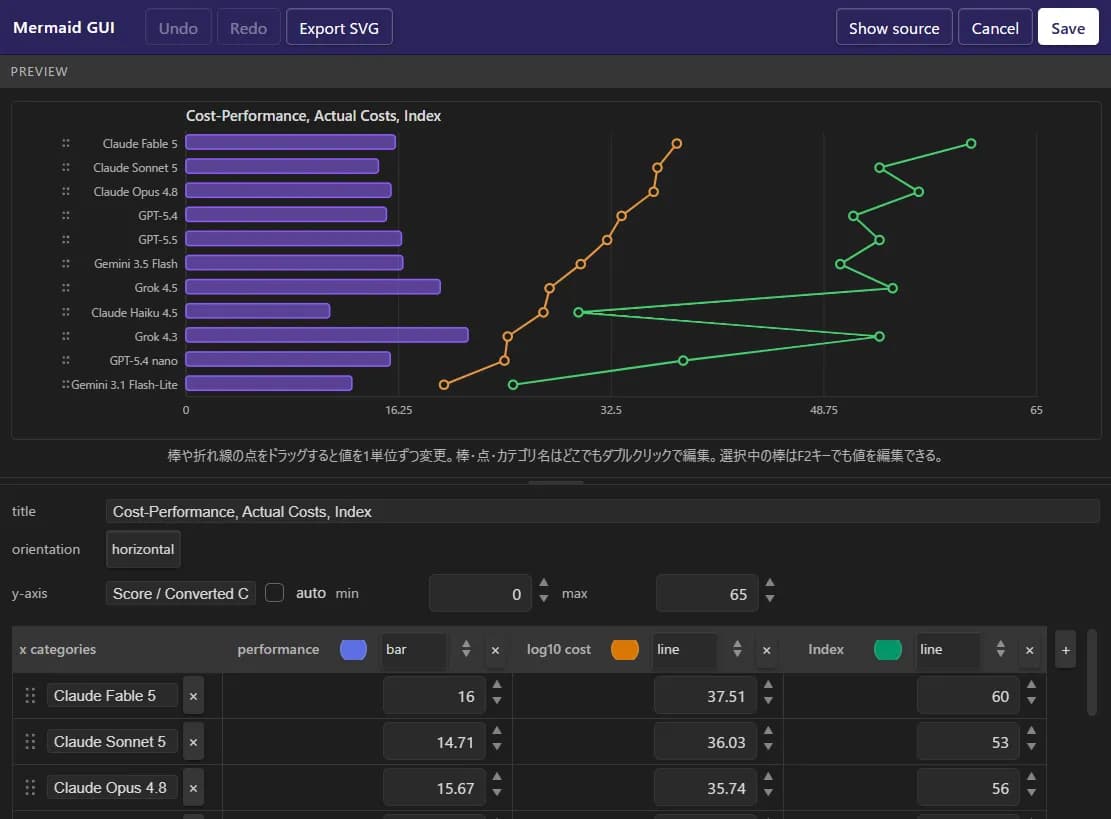Grab the drag handle beside Gemini 3.5 Flash in preview
The image size is (1111, 819).
click(66, 264)
